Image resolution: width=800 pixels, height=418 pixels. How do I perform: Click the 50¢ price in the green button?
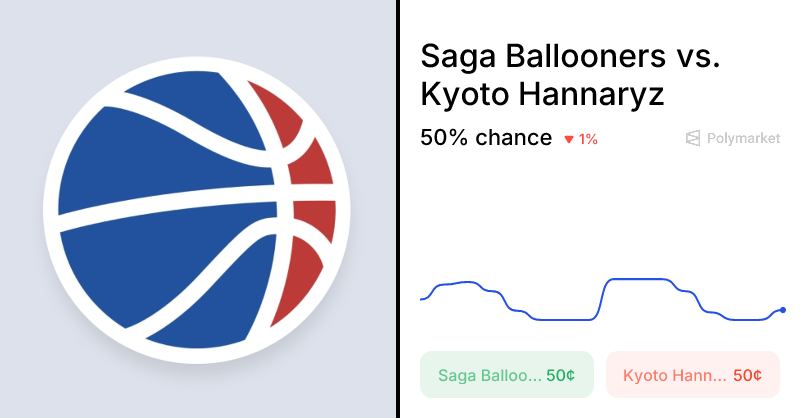(560, 376)
